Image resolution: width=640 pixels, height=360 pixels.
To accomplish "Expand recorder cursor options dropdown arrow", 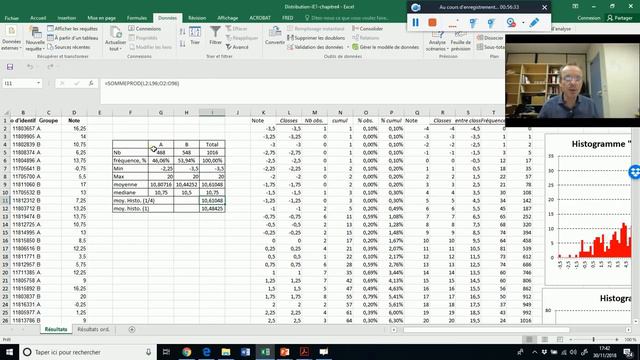I will [523, 22].
